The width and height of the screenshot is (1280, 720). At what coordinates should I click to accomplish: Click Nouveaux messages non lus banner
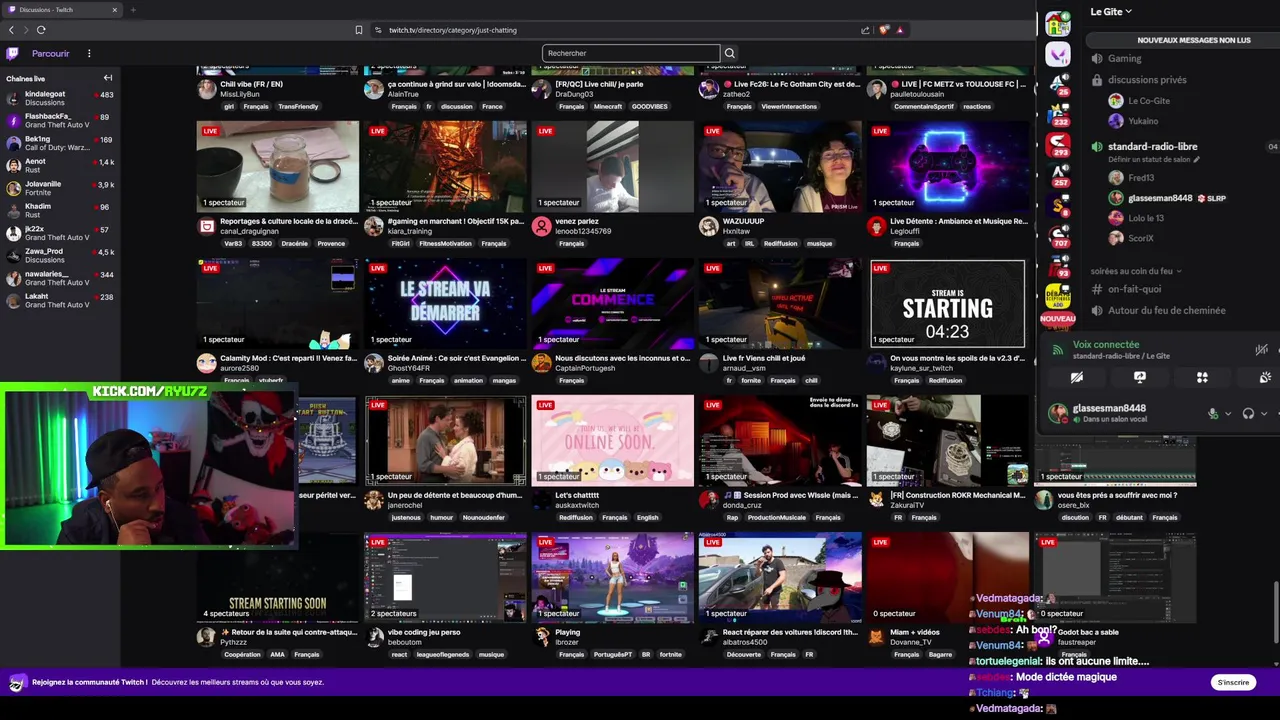pyautogui.click(x=1194, y=40)
